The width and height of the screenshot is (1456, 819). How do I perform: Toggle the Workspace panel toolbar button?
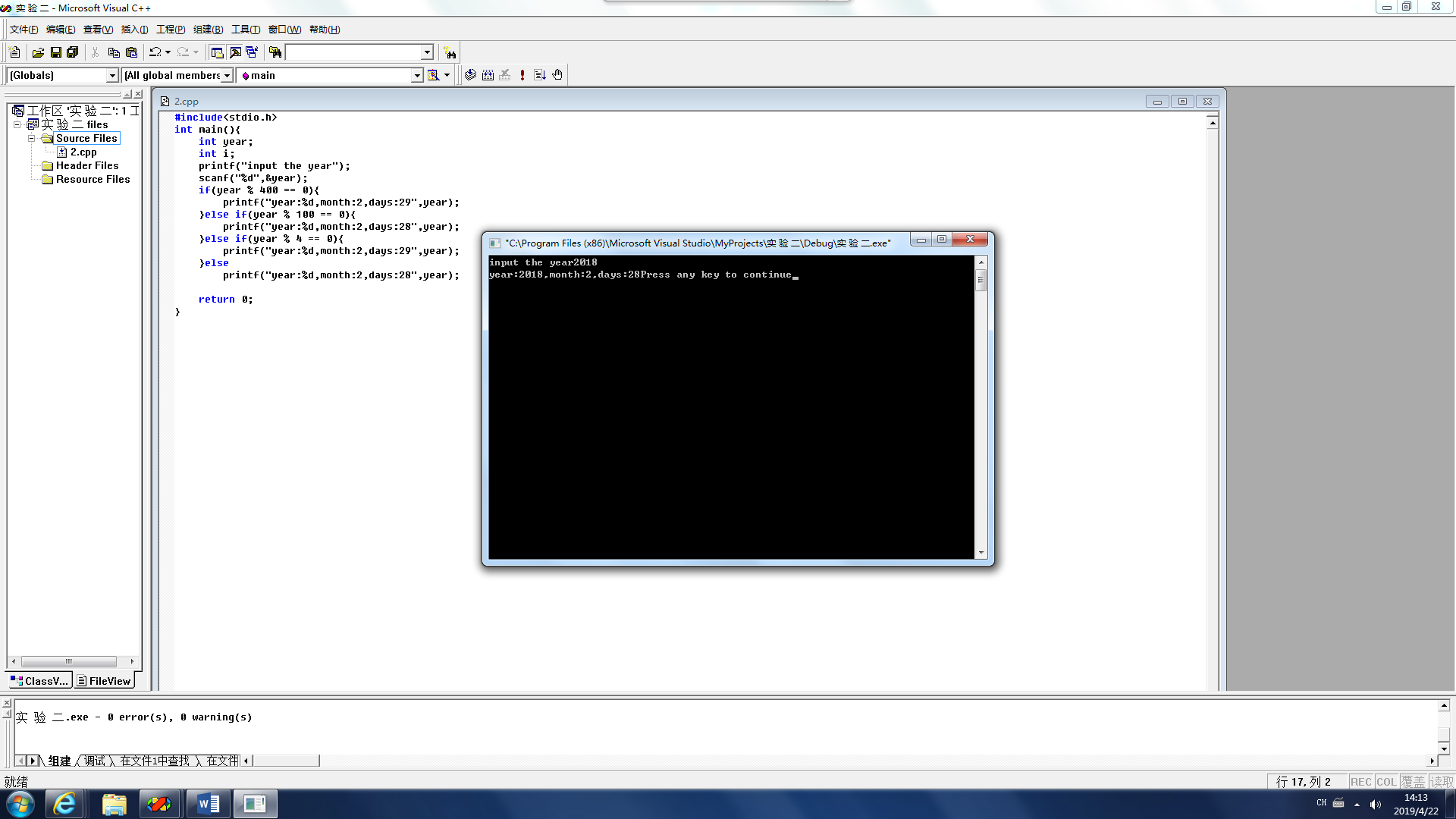pyautogui.click(x=217, y=52)
